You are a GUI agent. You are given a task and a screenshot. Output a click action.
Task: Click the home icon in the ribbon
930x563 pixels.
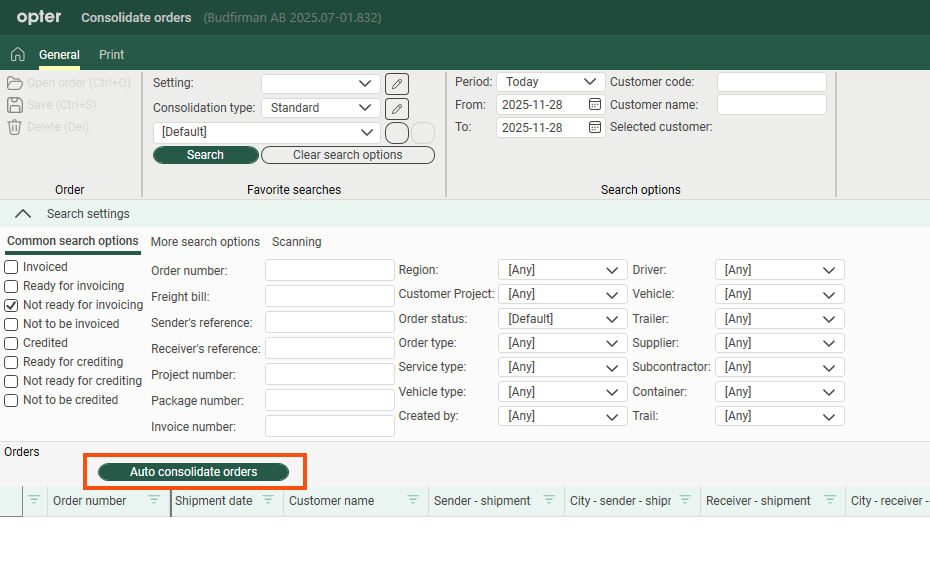point(17,55)
